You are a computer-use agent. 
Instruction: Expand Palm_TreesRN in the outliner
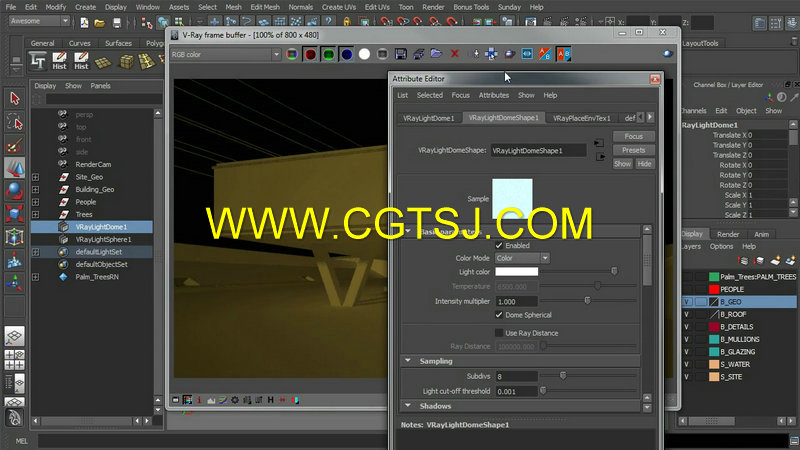(35, 277)
